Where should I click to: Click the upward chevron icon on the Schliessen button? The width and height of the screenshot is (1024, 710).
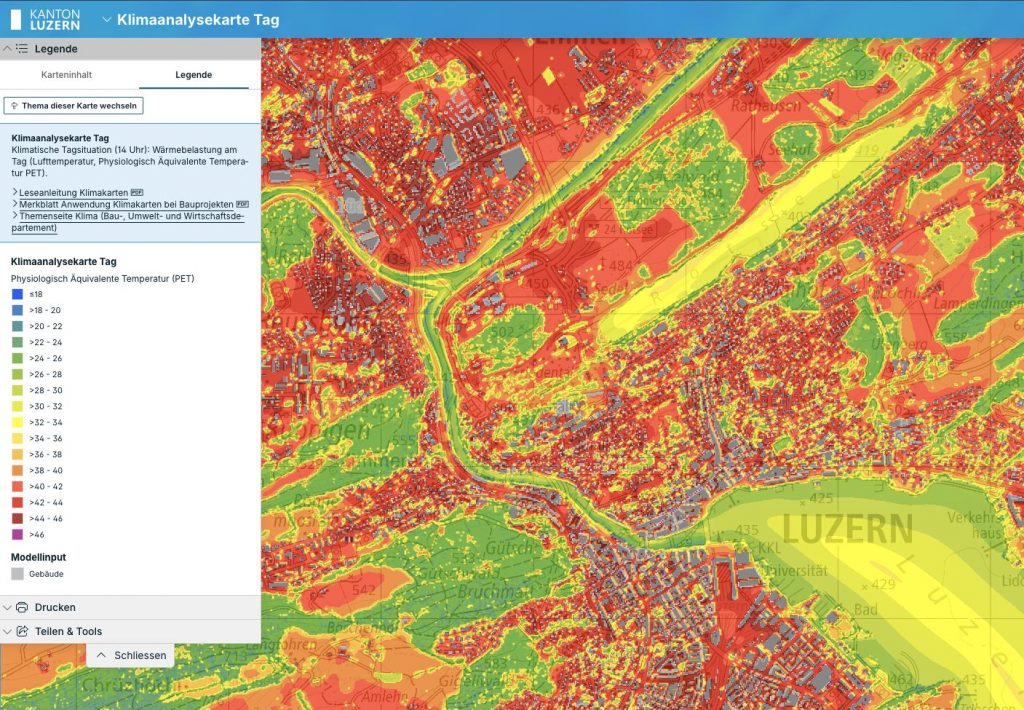[101, 655]
